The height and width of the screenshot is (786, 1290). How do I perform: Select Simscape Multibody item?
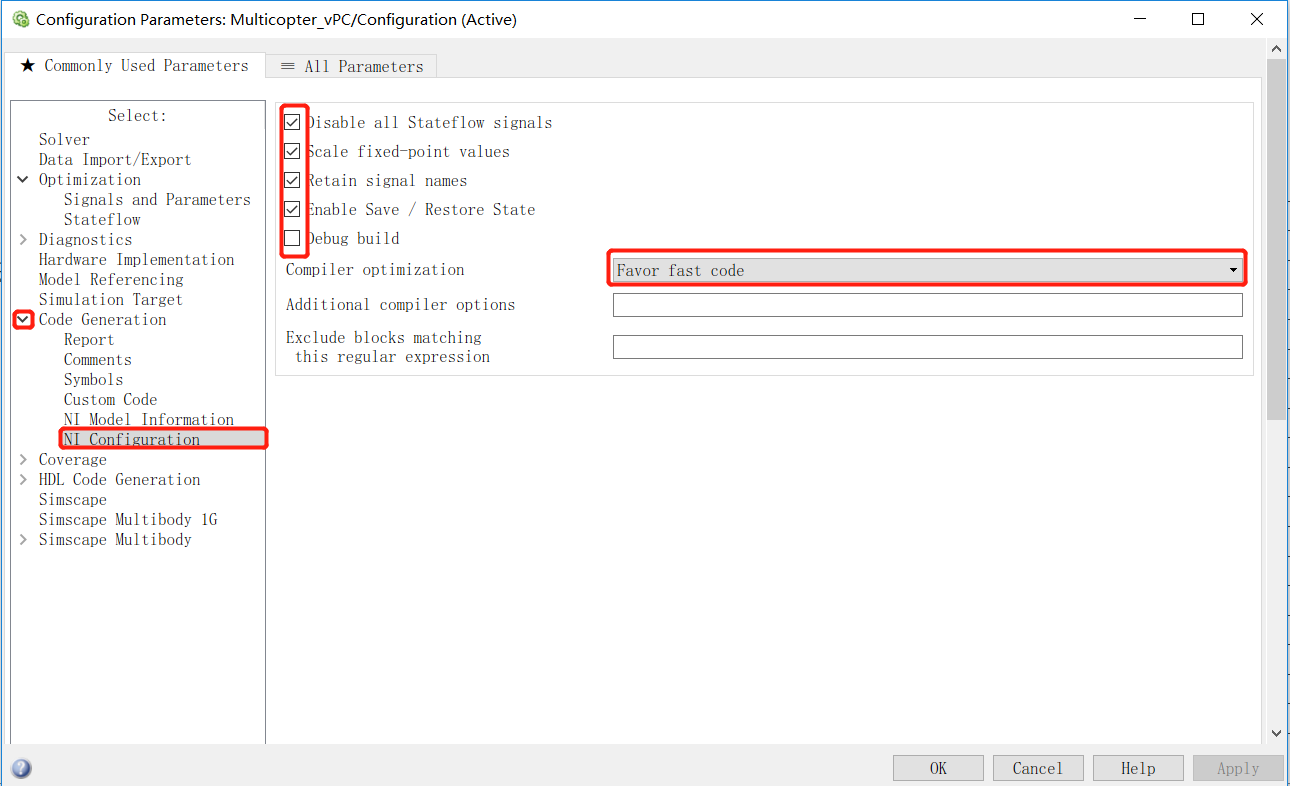point(115,540)
